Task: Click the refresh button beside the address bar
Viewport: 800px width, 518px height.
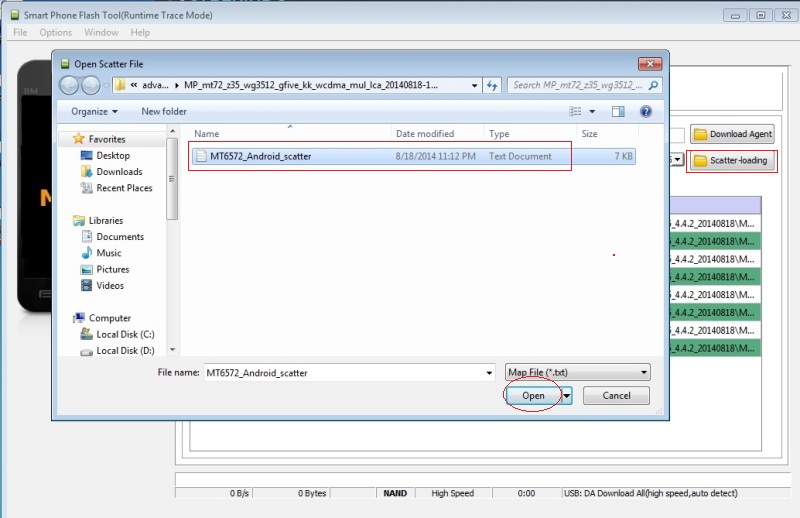Action: (x=492, y=85)
